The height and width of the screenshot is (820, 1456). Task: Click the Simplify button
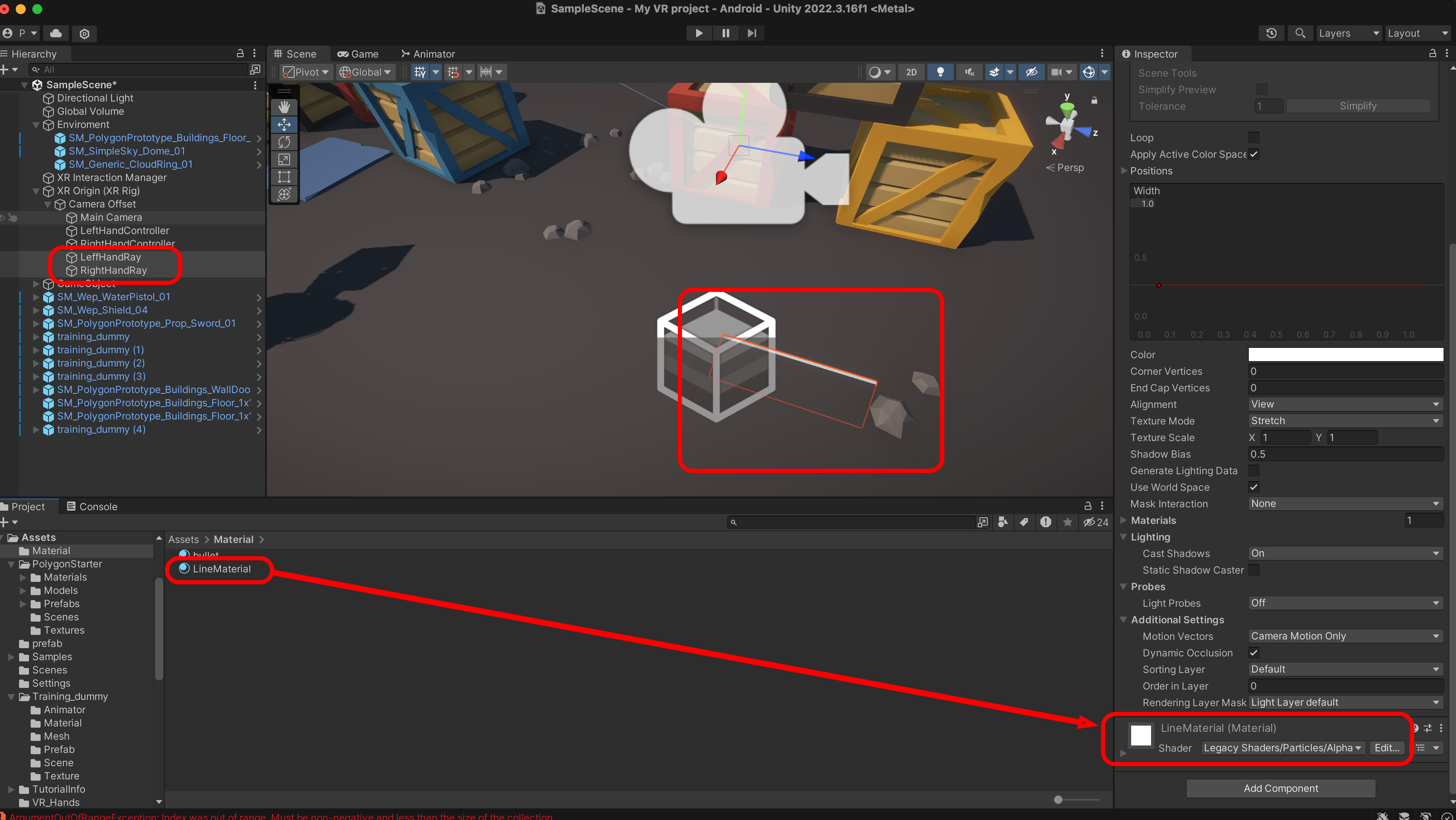[x=1357, y=106]
